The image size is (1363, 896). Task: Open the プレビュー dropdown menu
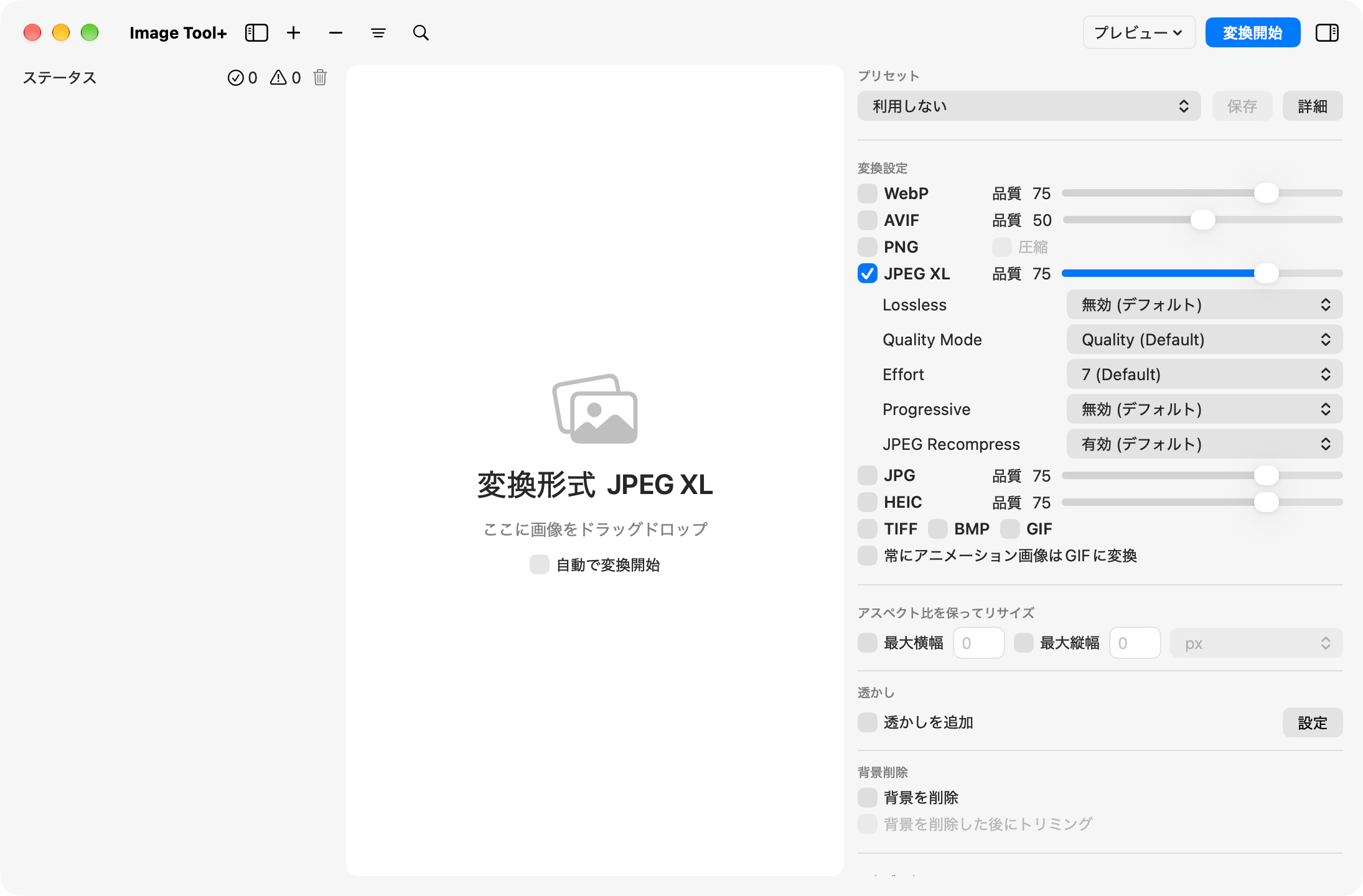pos(1139,32)
